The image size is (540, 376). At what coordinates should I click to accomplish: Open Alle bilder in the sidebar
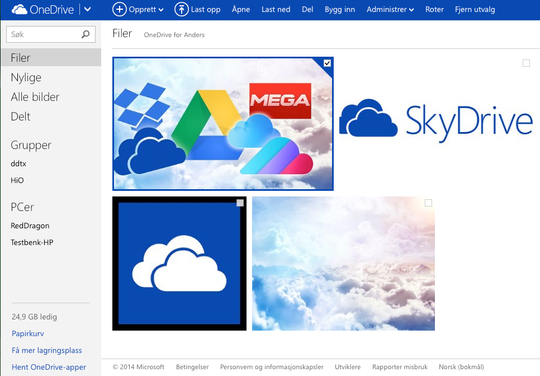coord(35,97)
